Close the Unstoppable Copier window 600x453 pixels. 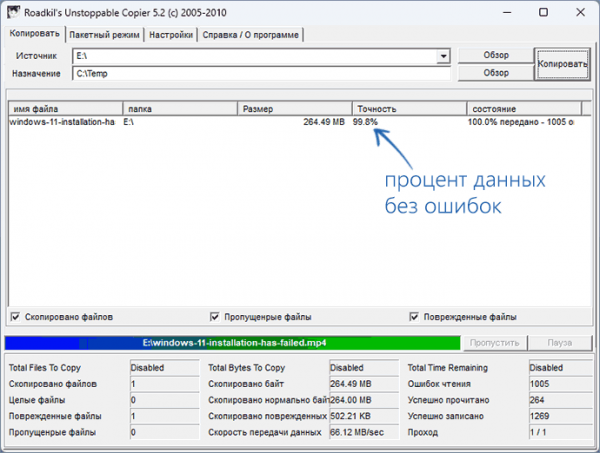[580, 12]
